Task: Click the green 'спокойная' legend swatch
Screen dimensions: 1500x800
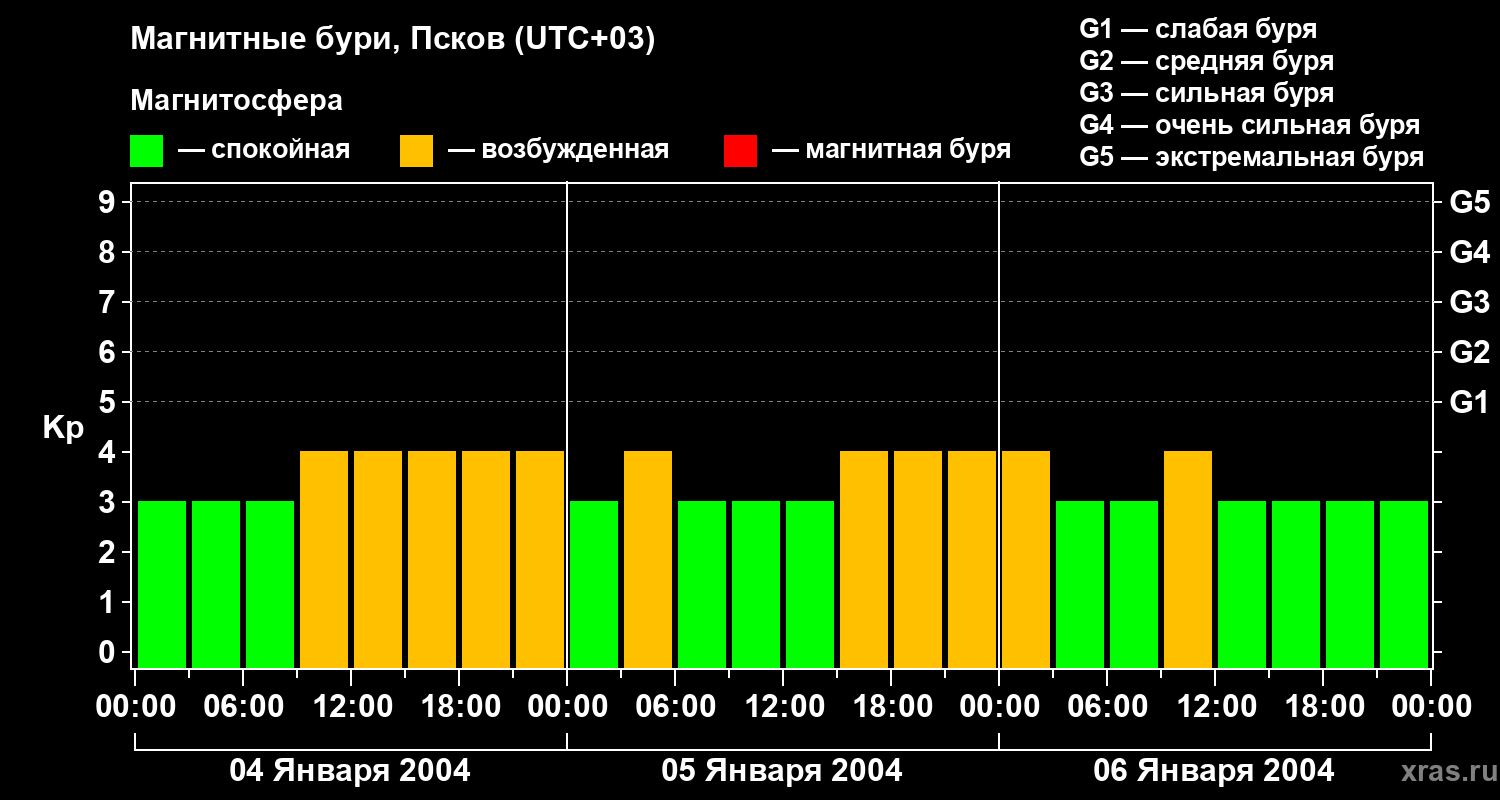Action: 146,151
